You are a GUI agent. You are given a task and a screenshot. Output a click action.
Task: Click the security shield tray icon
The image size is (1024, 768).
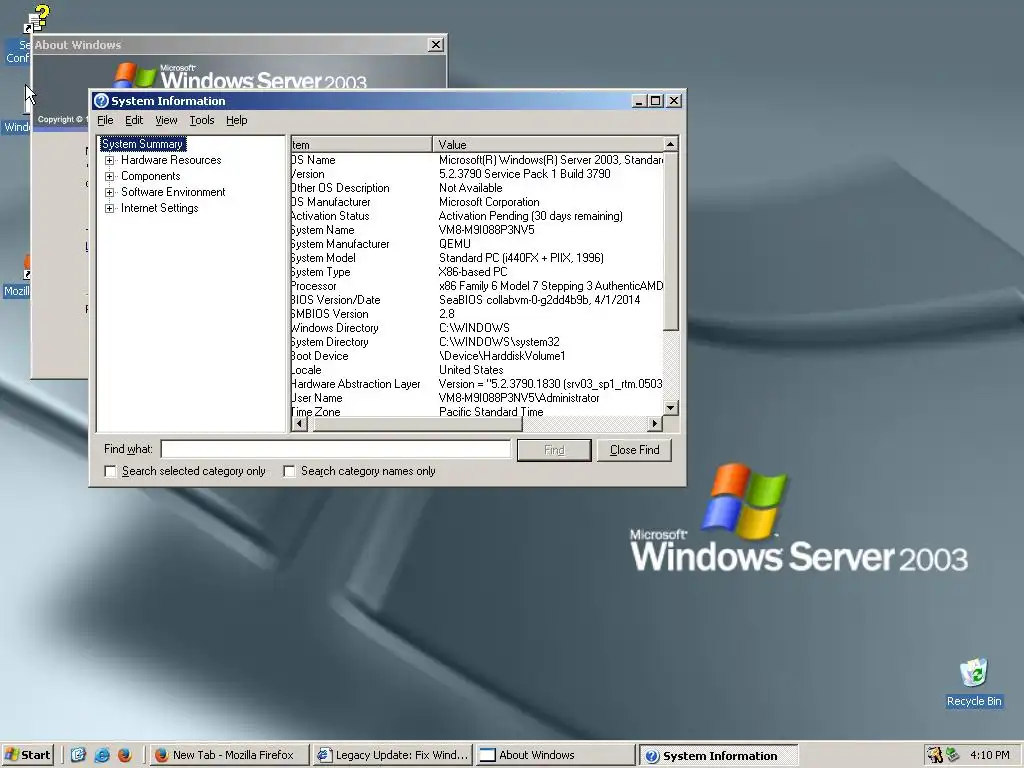coord(935,755)
